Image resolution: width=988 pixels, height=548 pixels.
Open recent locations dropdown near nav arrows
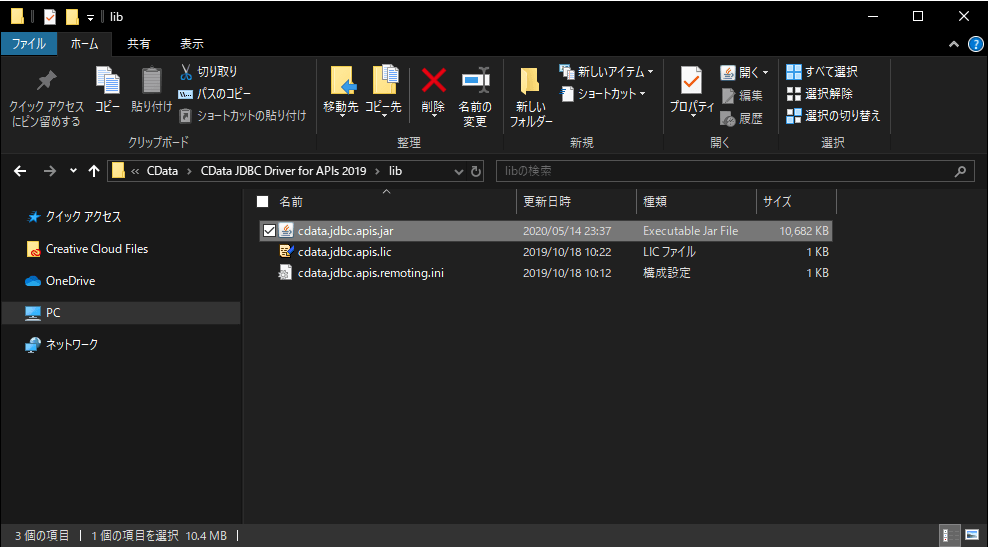[73, 171]
